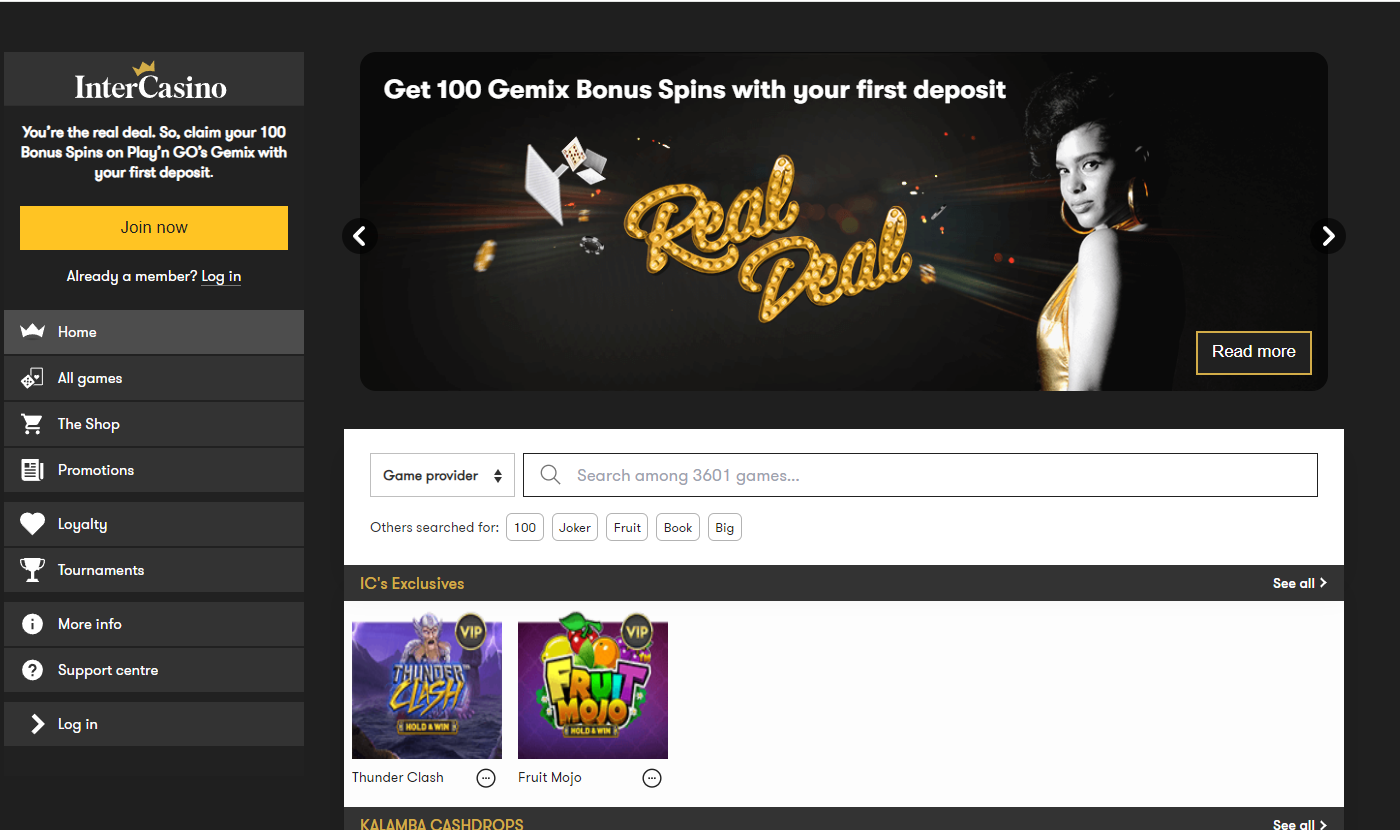1400x830 pixels.
Task: Click the search magnifier icon
Action: point(550,475)
